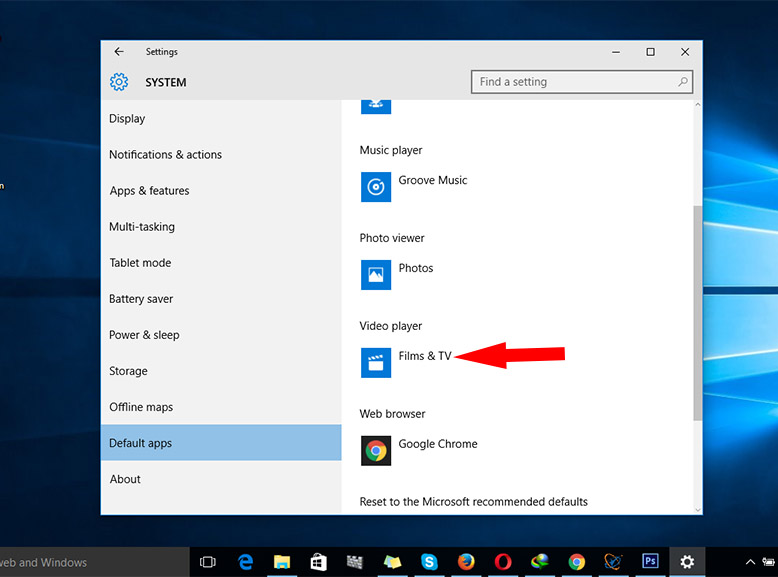The image size is (778, 577).
Task: Click the System gear icon
Action: [119, 82]
